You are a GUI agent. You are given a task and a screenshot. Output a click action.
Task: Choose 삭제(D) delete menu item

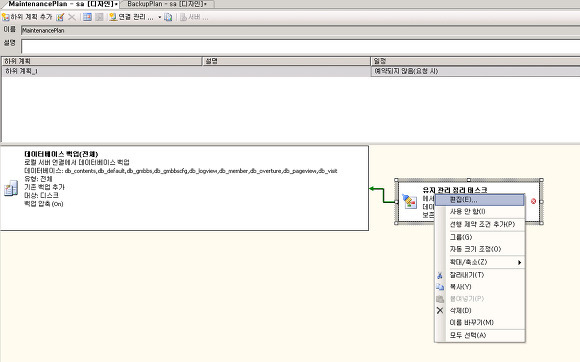pyautogui.click(x=480, y=310)
